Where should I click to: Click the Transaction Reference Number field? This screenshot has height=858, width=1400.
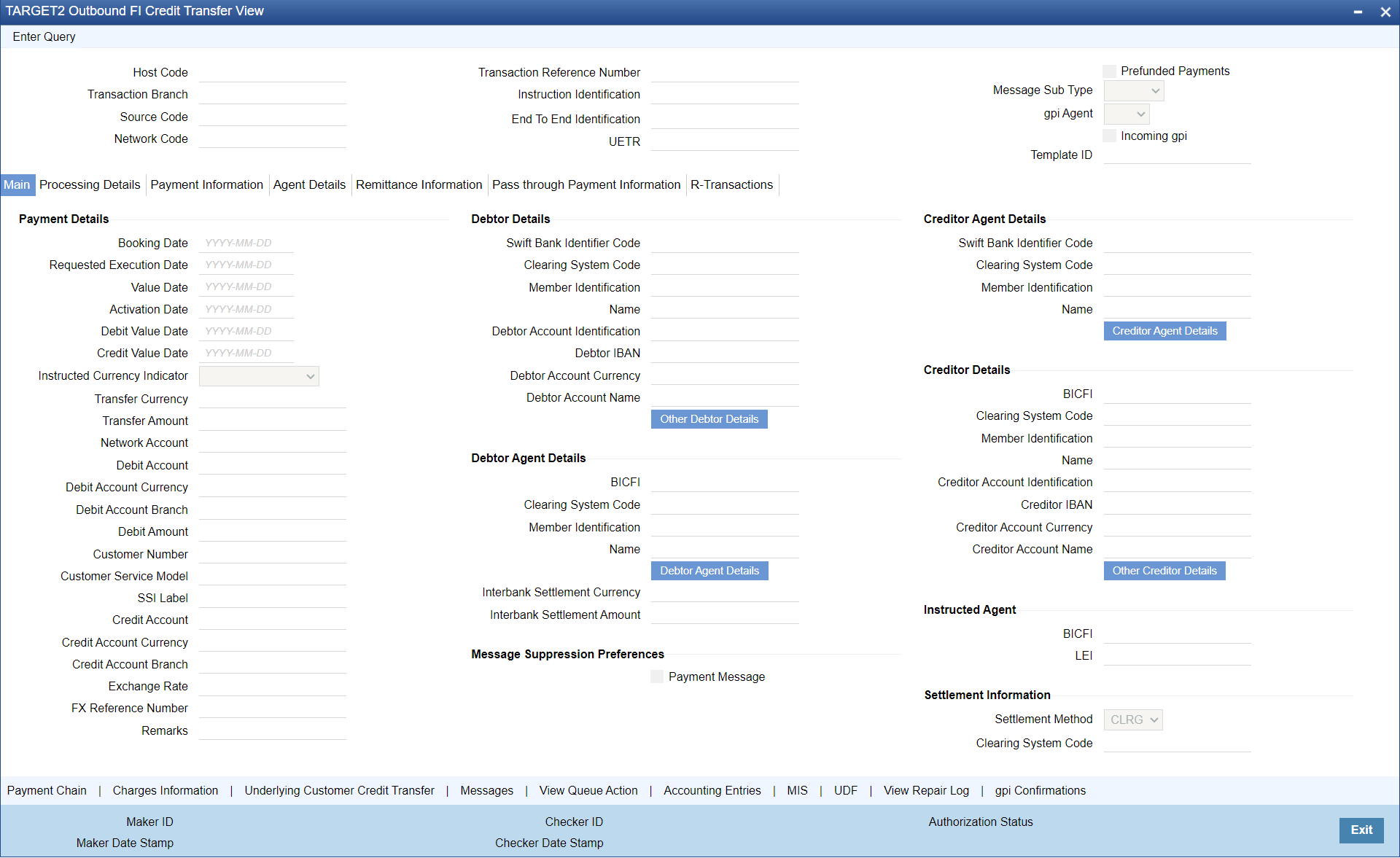(725, 73)
